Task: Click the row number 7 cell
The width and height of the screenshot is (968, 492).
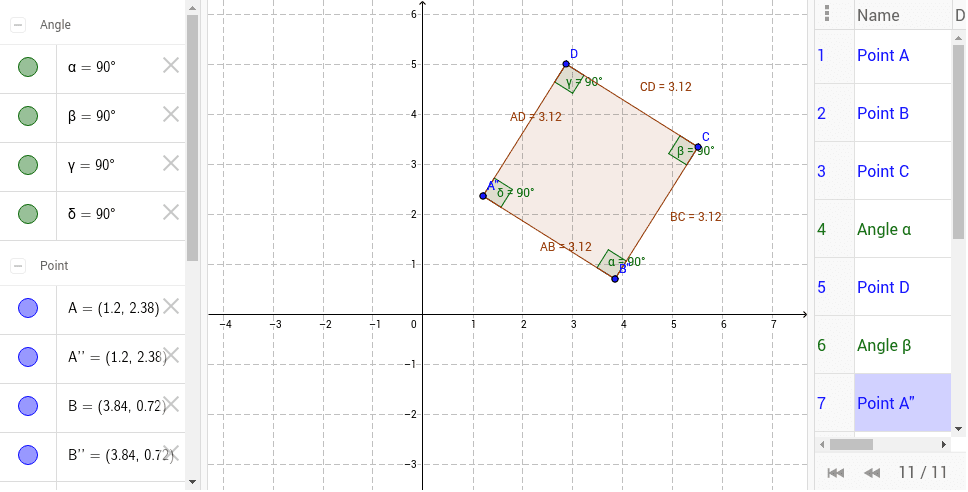Action: click(x=835, y=402)
